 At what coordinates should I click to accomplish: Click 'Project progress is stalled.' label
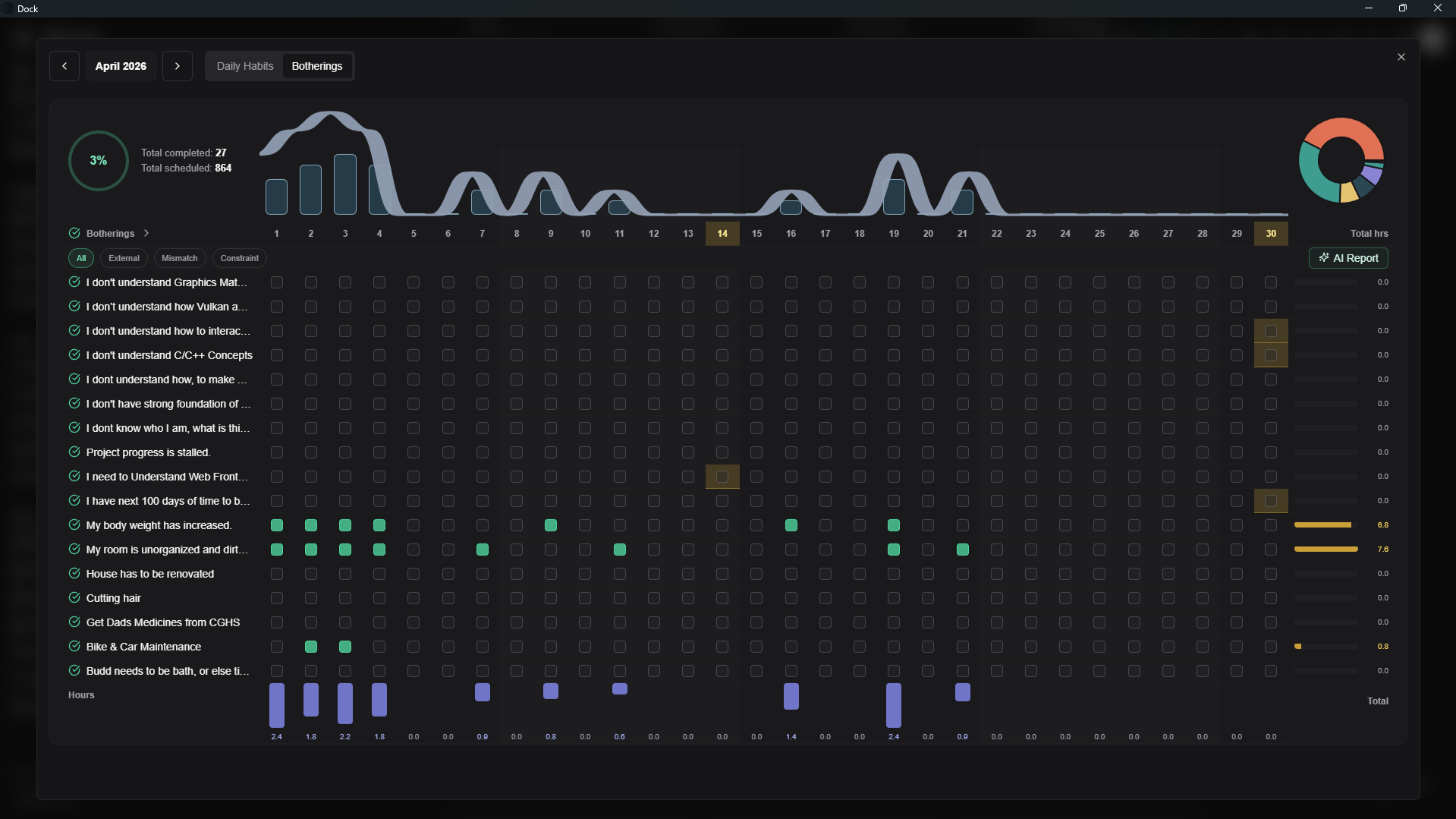pyautogui.click(x=149, y=452)
